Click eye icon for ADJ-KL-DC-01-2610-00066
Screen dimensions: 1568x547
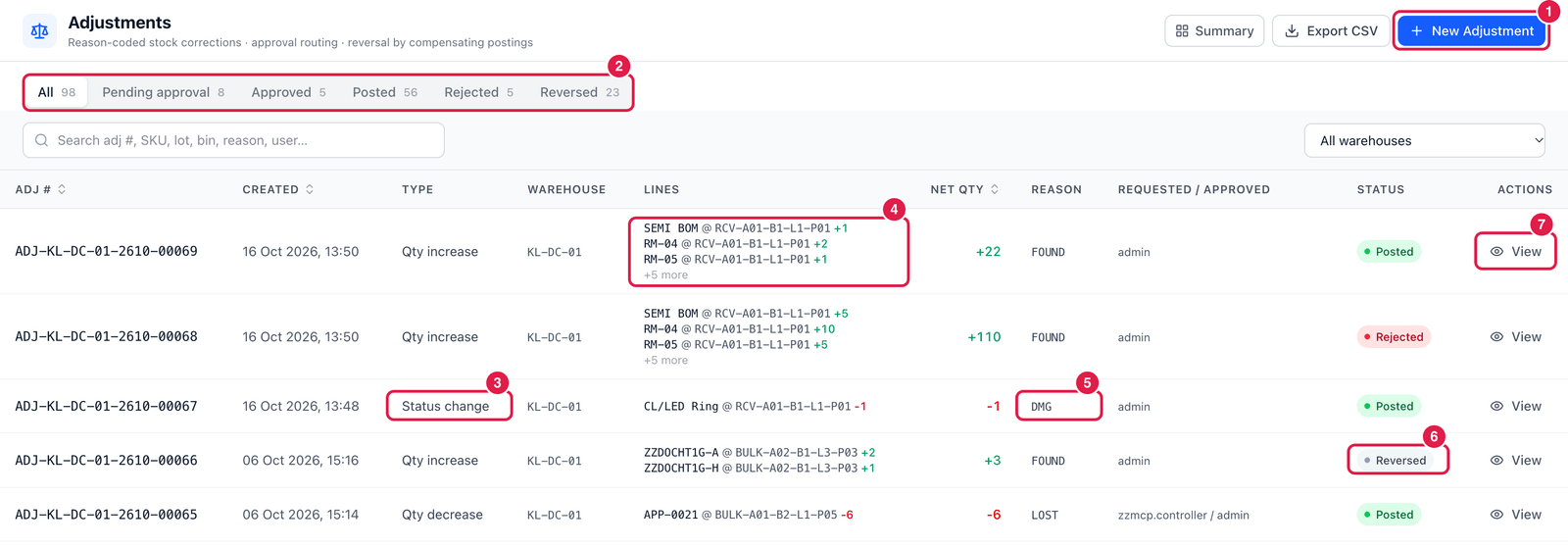click(x=1496, y=461)
